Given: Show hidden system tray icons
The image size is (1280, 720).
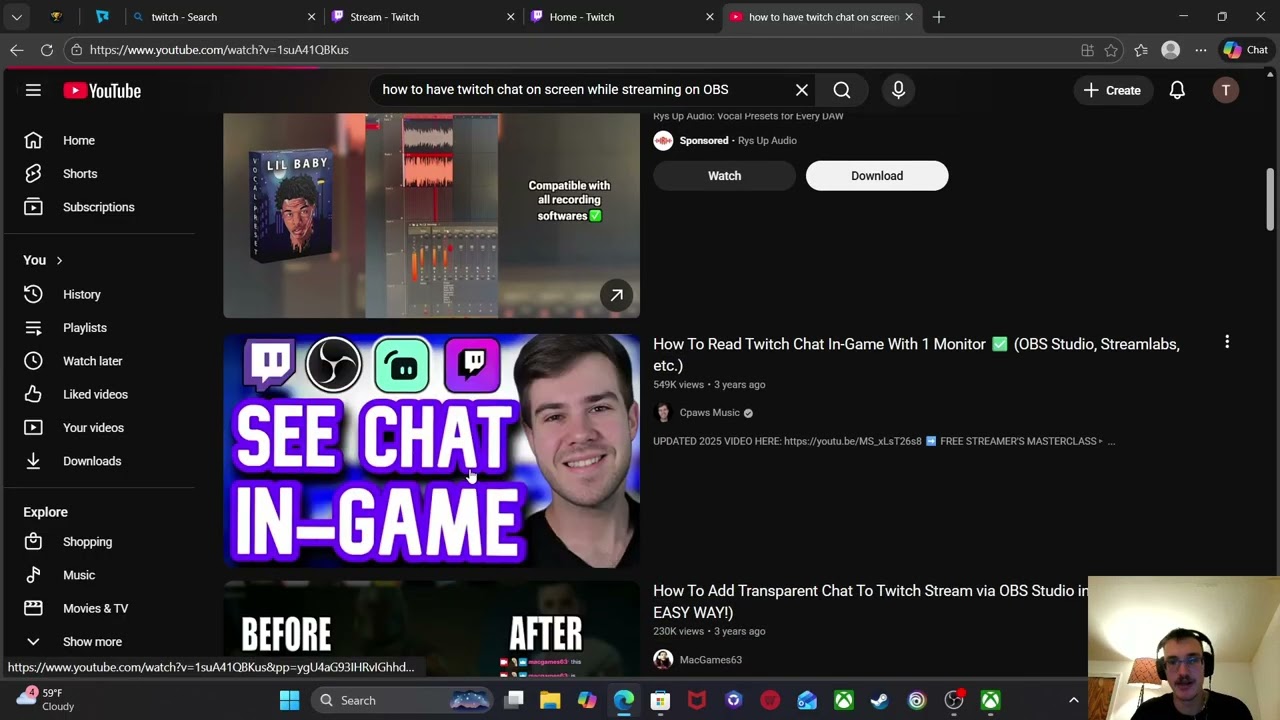Looking at the screenshot, I should [x=1074, y=701].
